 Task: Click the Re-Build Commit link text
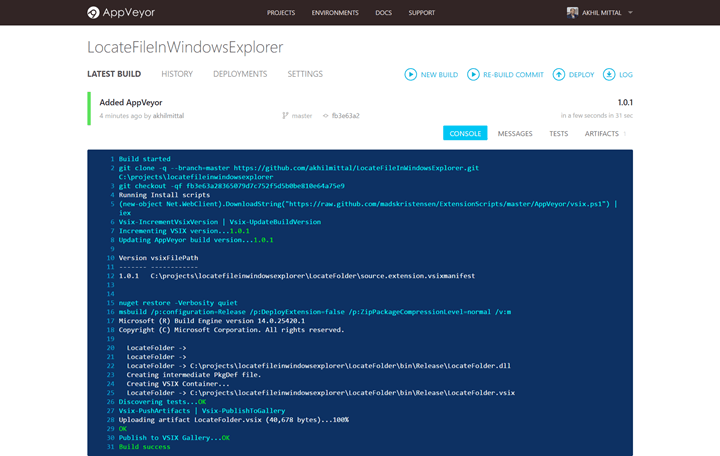pyautogui.click(x=513, y=75)
